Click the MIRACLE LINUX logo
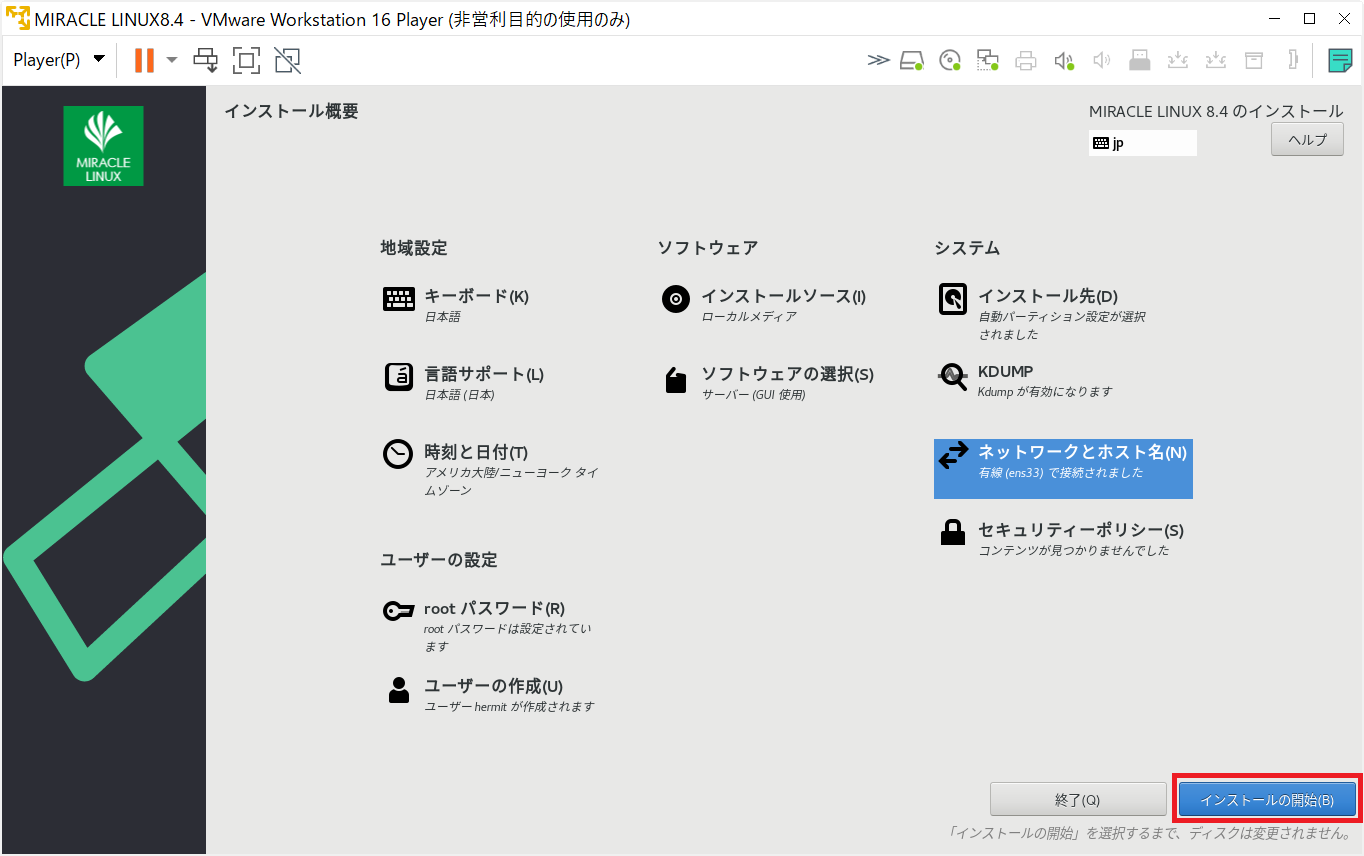The width and height of the screenshot is (1364, 856). coord(103,146)
